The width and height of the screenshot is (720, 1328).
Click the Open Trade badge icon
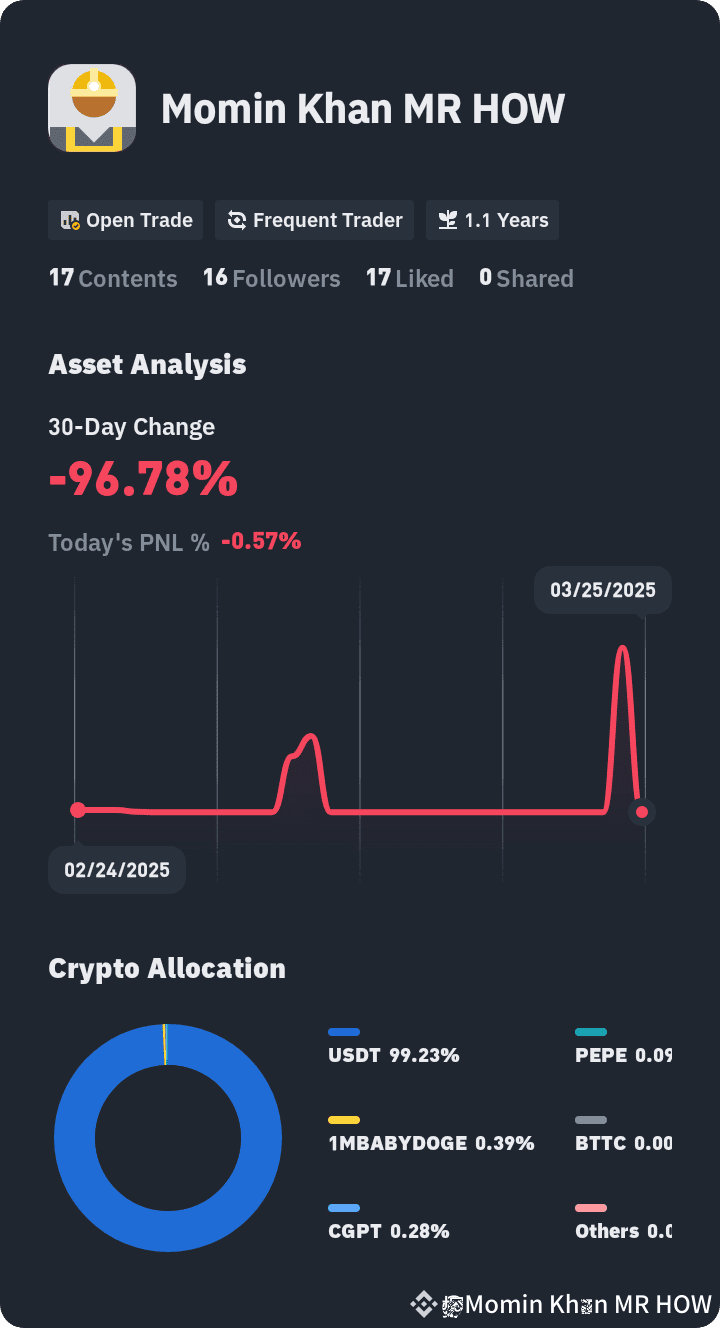pyautogui.click(x=70, y=221)
